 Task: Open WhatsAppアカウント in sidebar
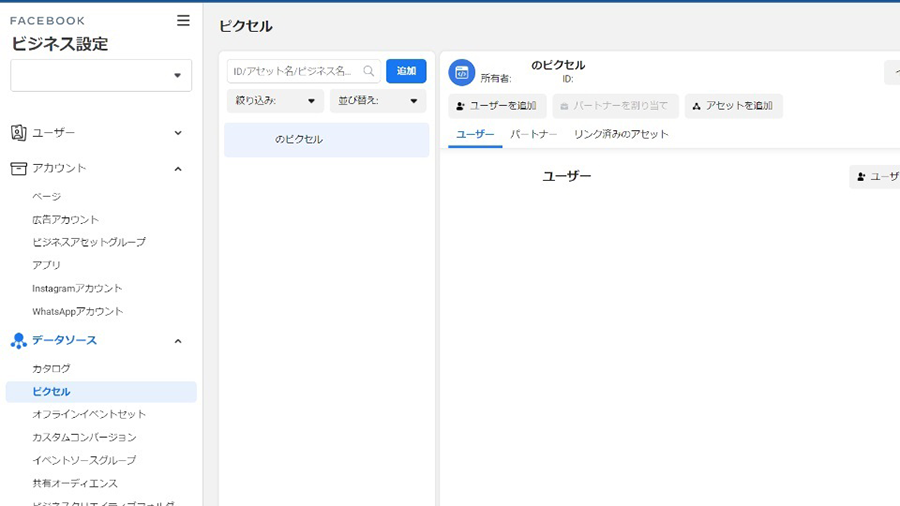[77, 312]
